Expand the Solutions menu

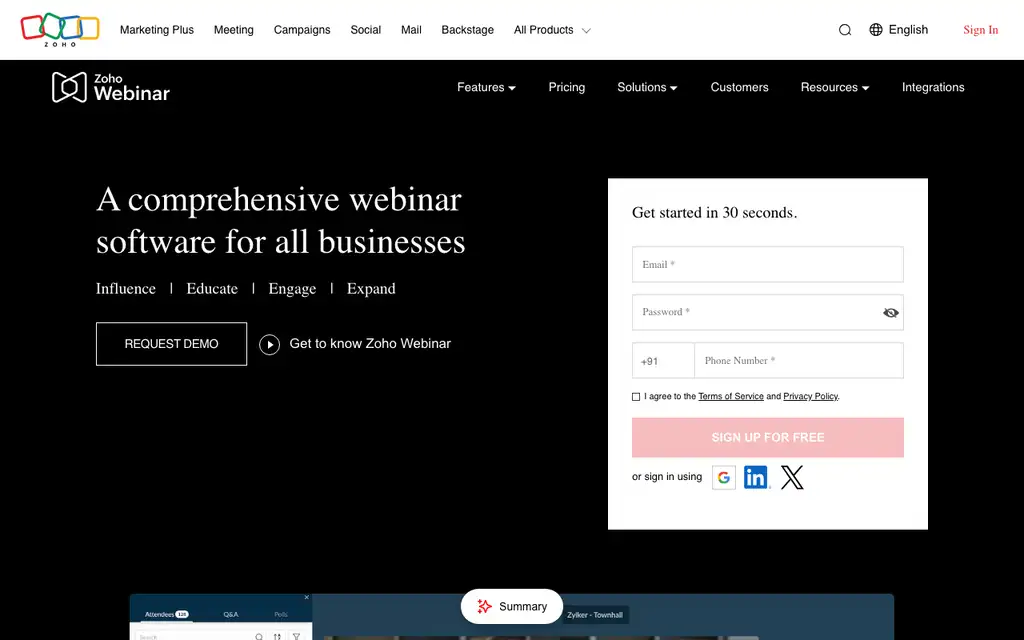647,88
